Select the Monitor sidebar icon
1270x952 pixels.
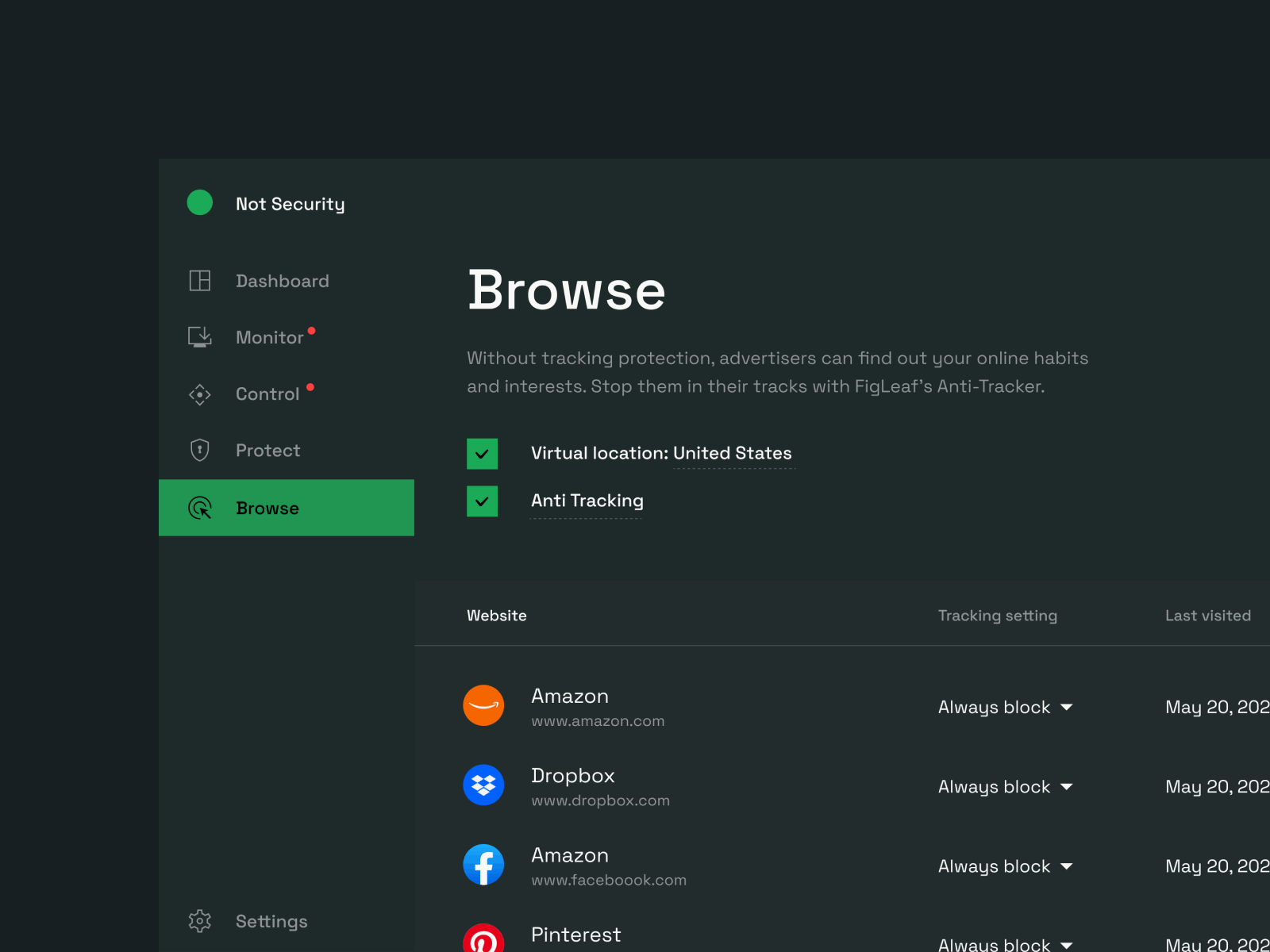[199, 336]
